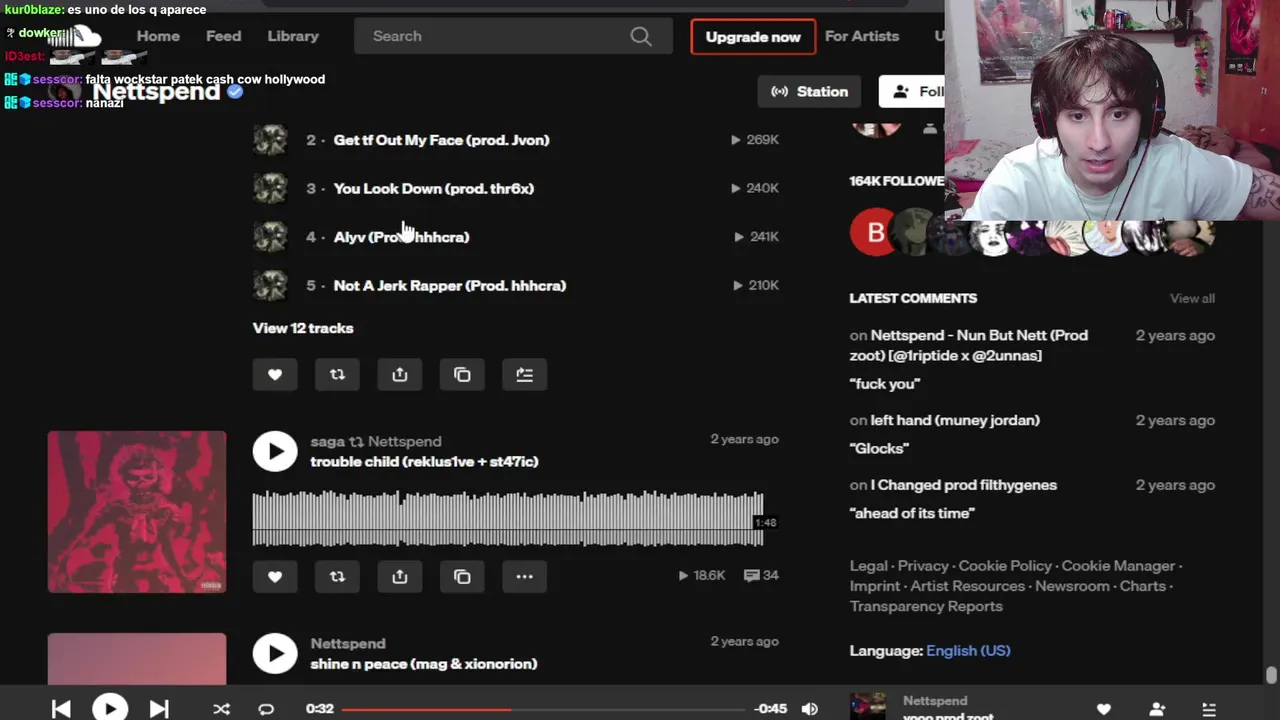The image size is (1280, 720).
Task: Like the top tracks playlist with heart icon
Action: 275,374
